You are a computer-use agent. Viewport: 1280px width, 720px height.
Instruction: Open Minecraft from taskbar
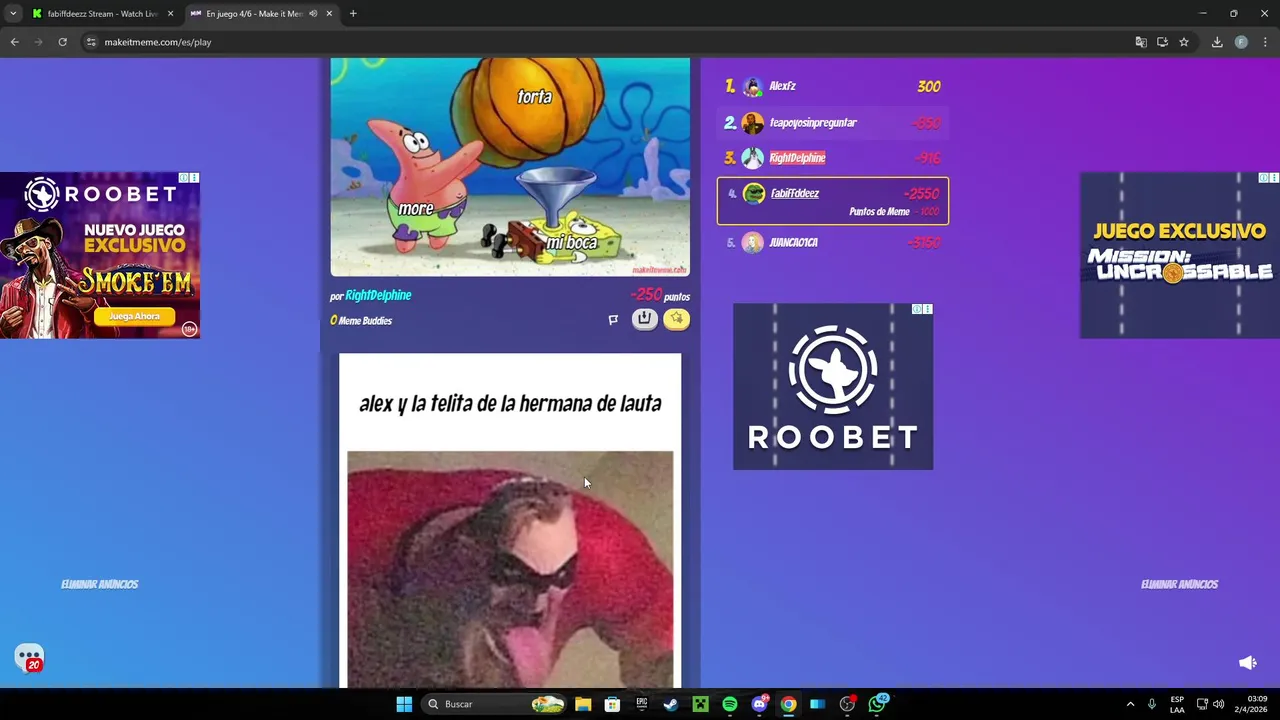click(700, 704)
